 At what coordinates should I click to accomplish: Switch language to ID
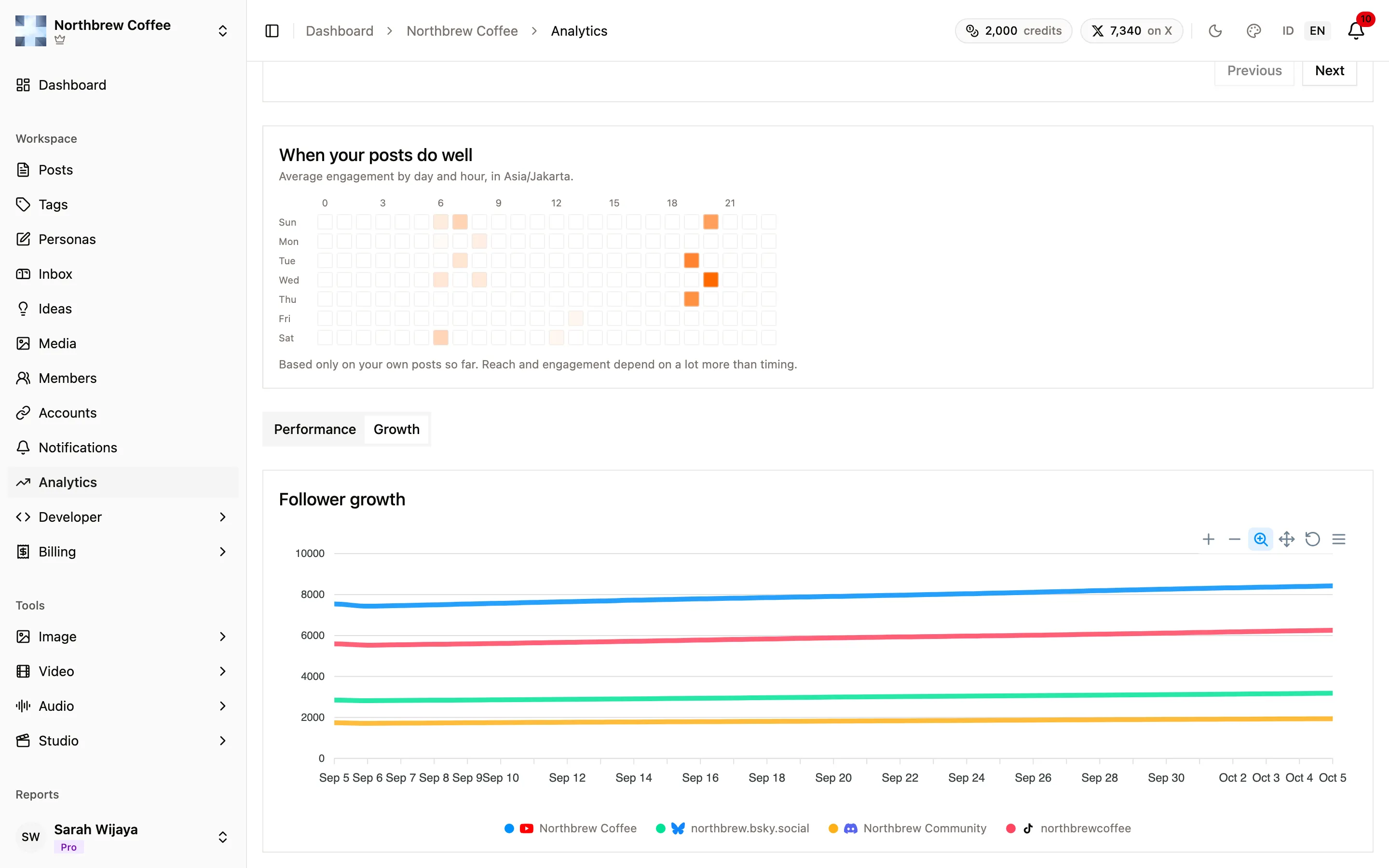(x=1287, y=31)
